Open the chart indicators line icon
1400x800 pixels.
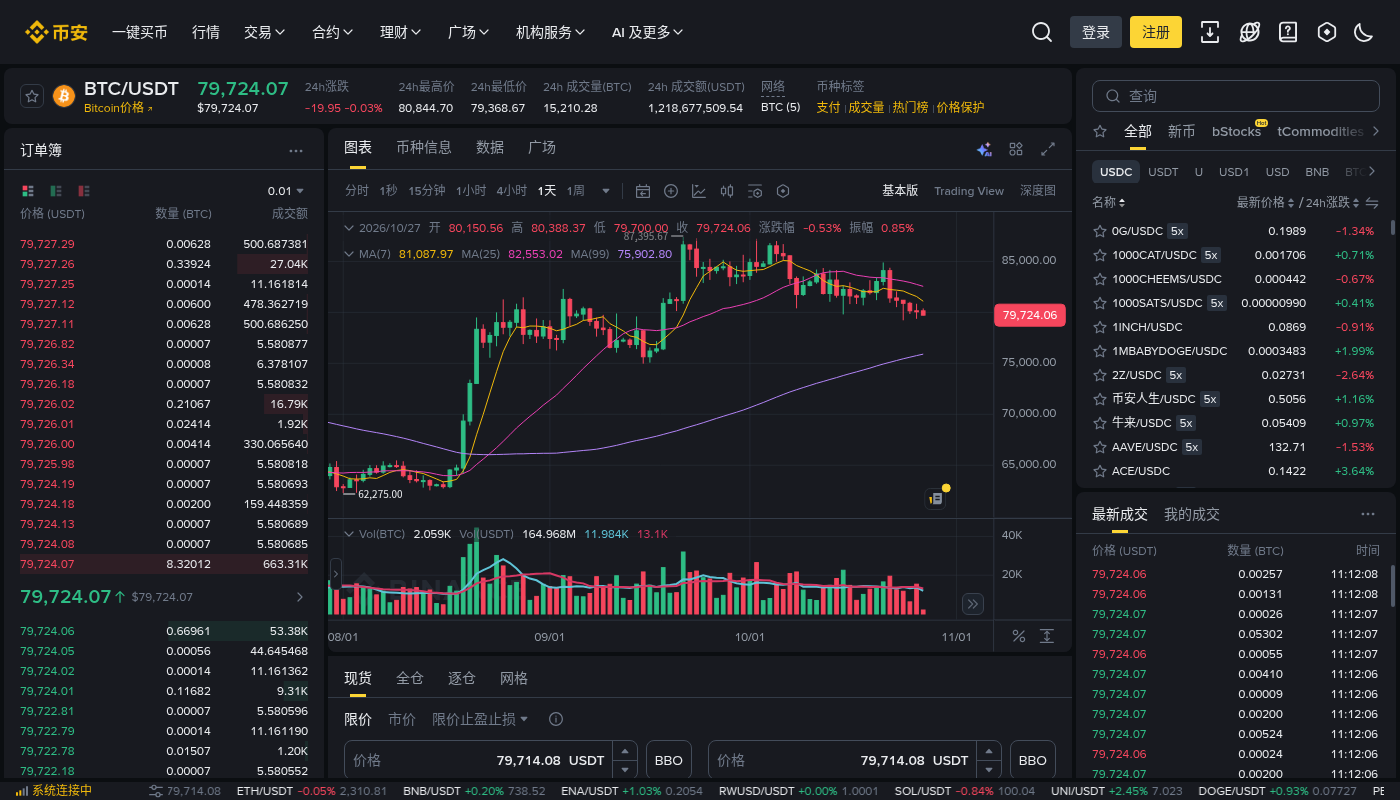pyautogui.click(x=699, y=191)
